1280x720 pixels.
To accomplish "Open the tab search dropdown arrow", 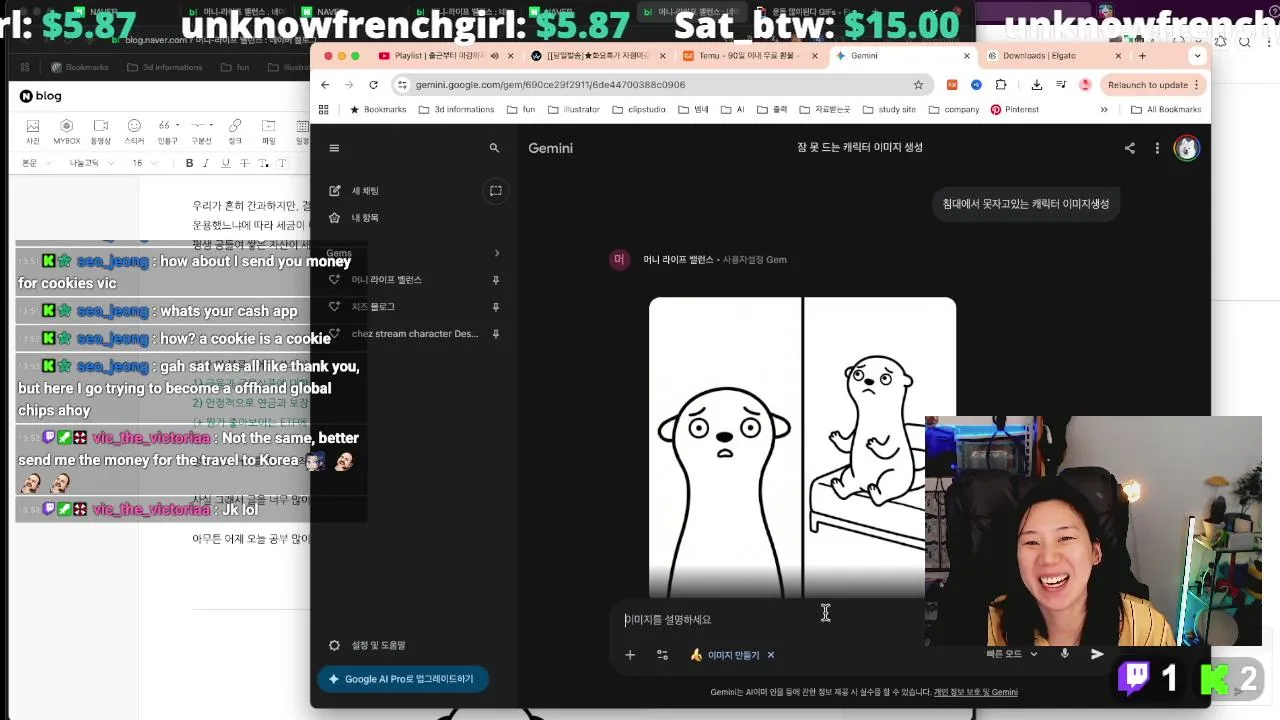I will pos(1197,56).
